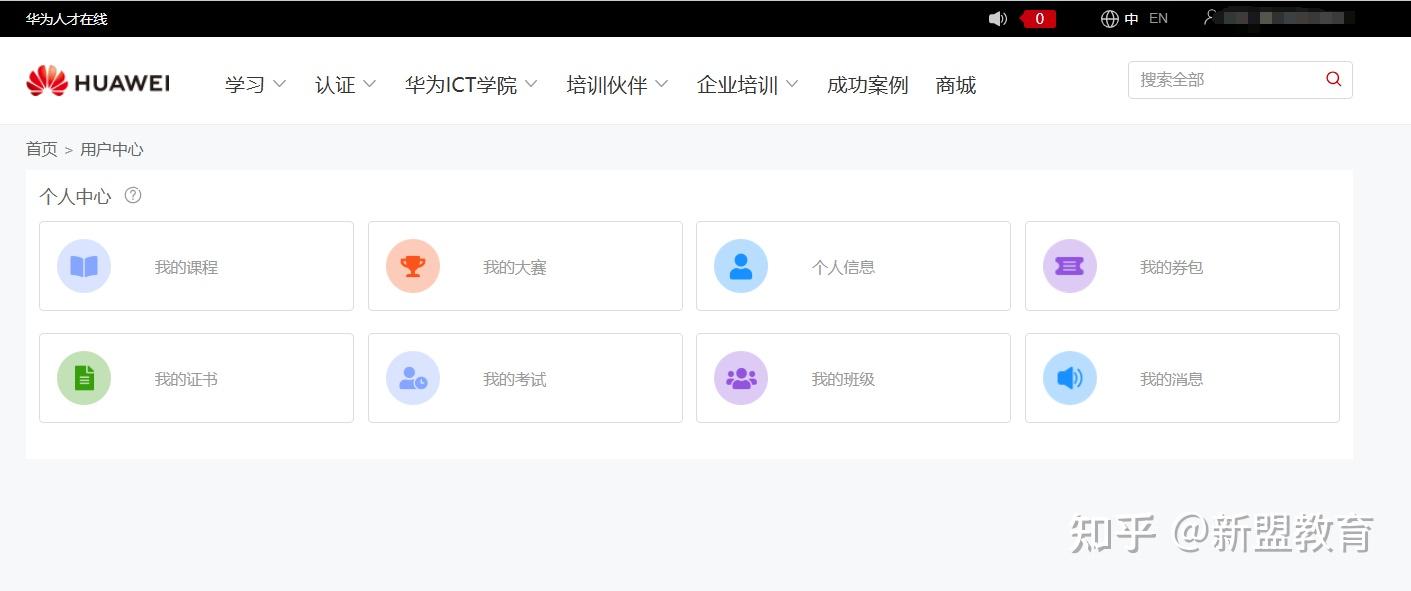Click the green document icon for 我的证书
This screenshot has height=591, width=1411.
(84, 378)
